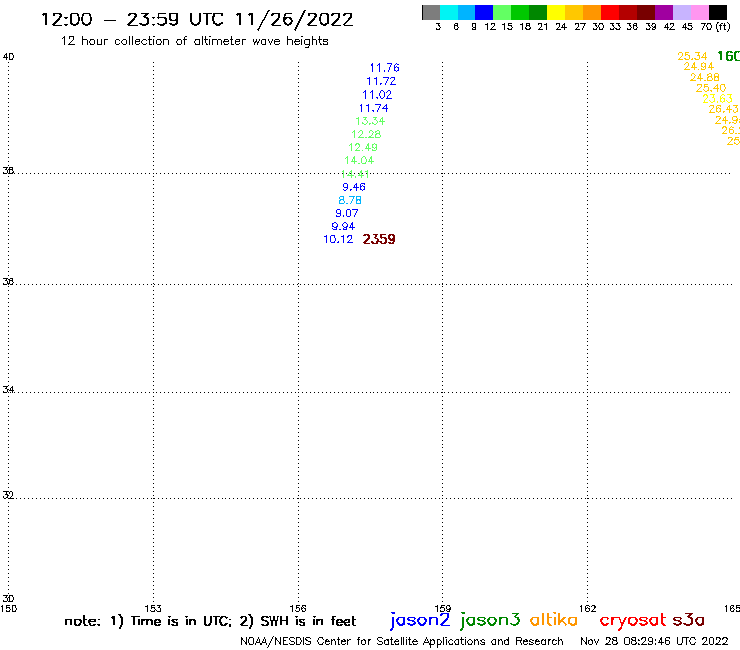
Task: Click the latitude axis label 34
Action: 8,390
